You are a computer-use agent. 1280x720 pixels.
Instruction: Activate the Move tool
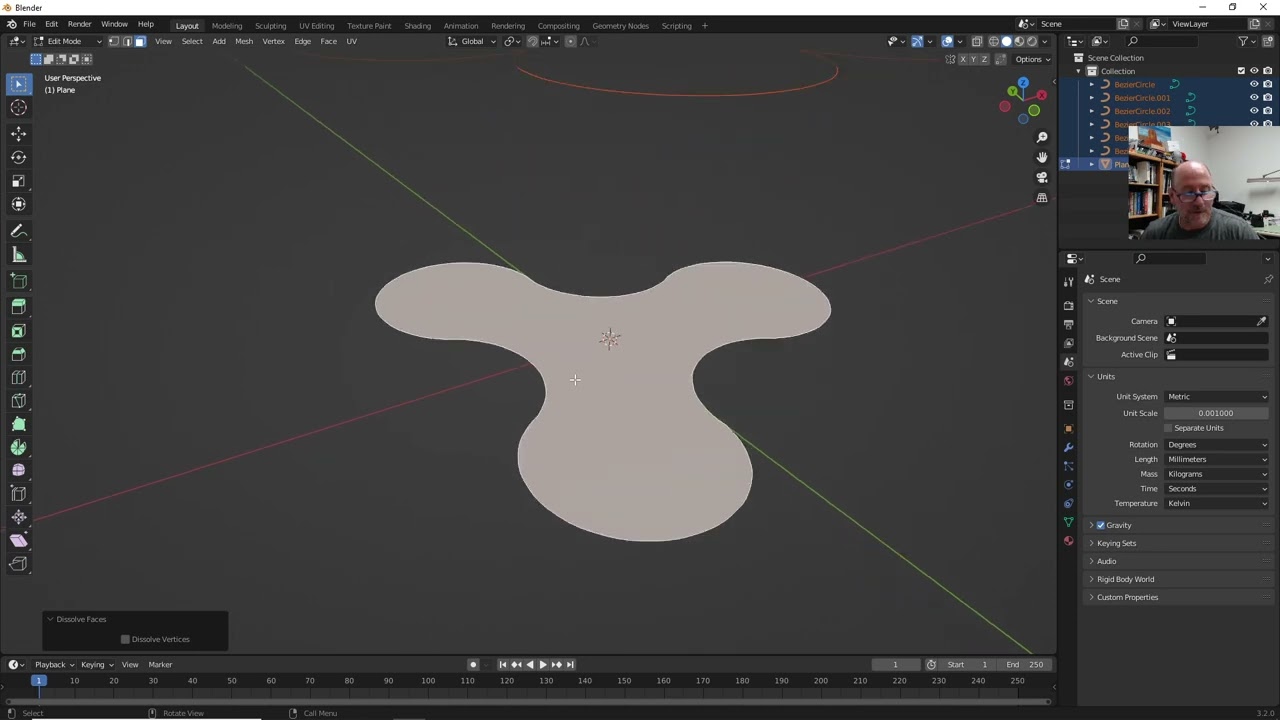coord(18,133)
